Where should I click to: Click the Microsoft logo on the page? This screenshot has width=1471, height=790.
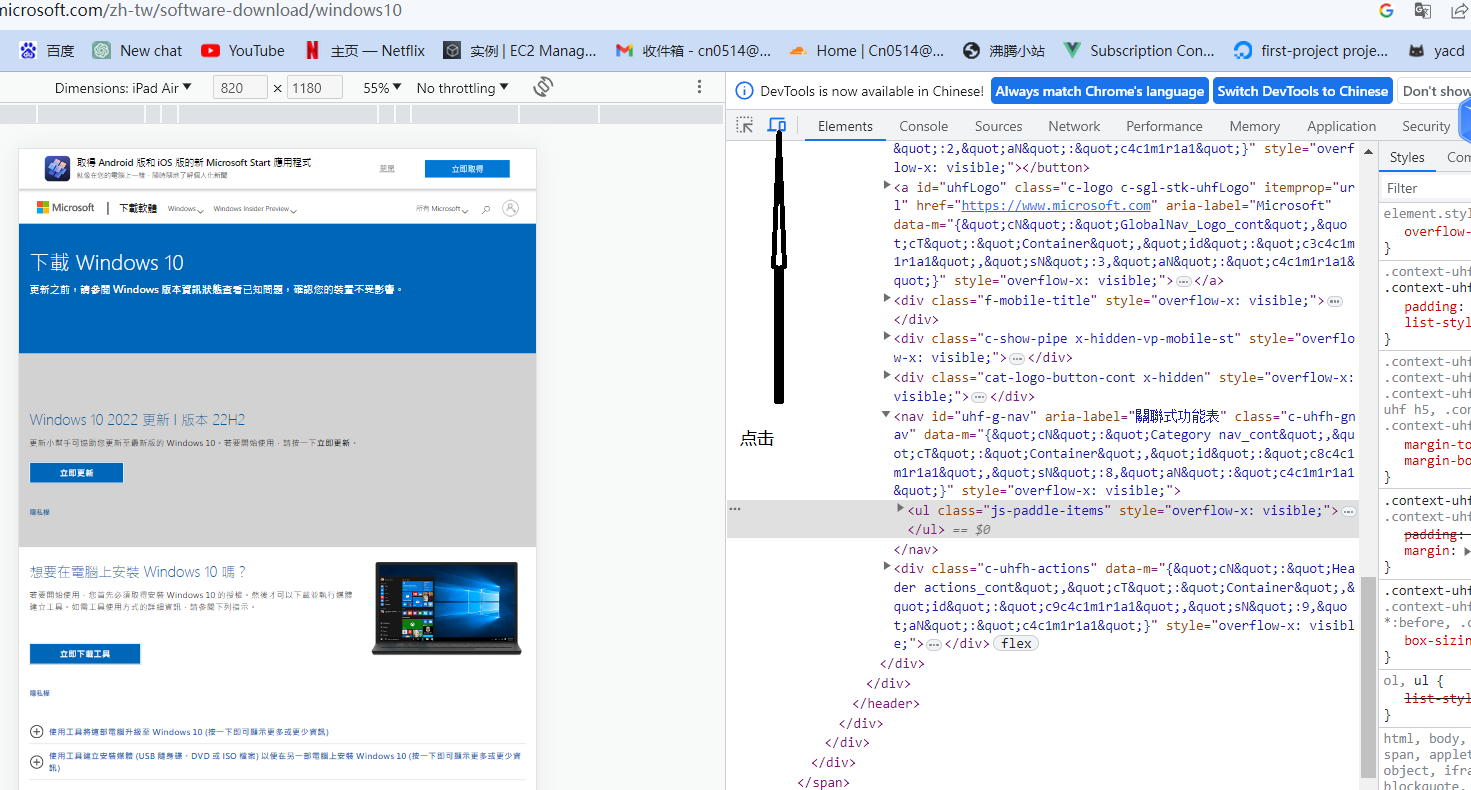[x=66, y=208]
